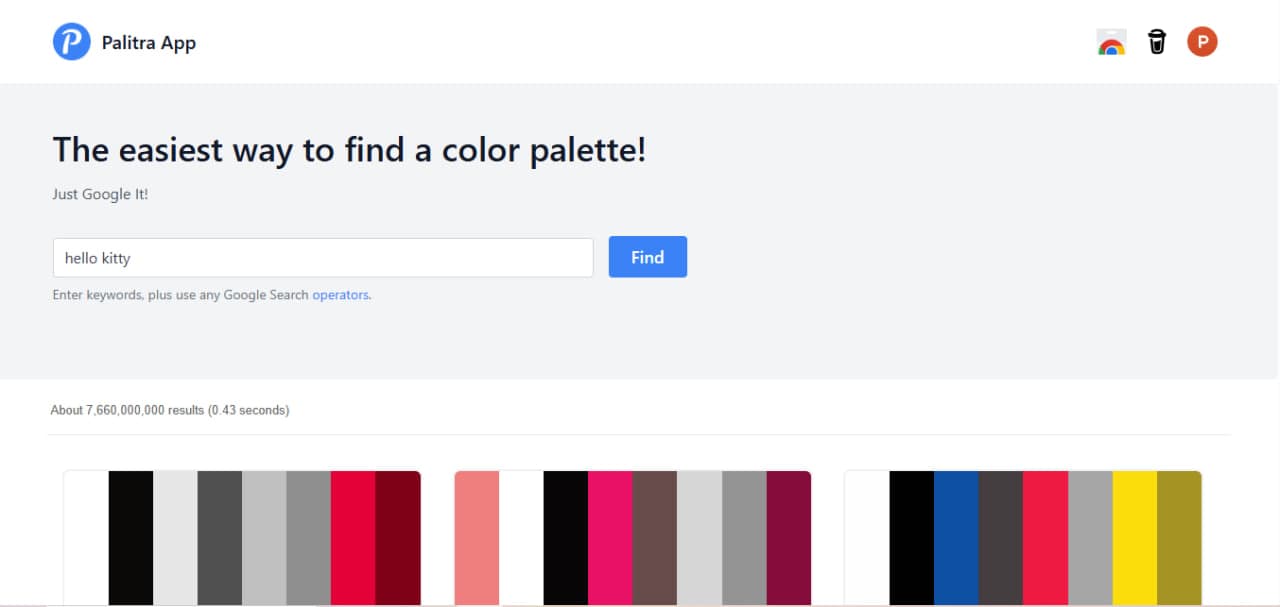Viewport: 1280px width, 607px height.
Task: Open the Product Hunt icon
Action: pos(1202,42)
